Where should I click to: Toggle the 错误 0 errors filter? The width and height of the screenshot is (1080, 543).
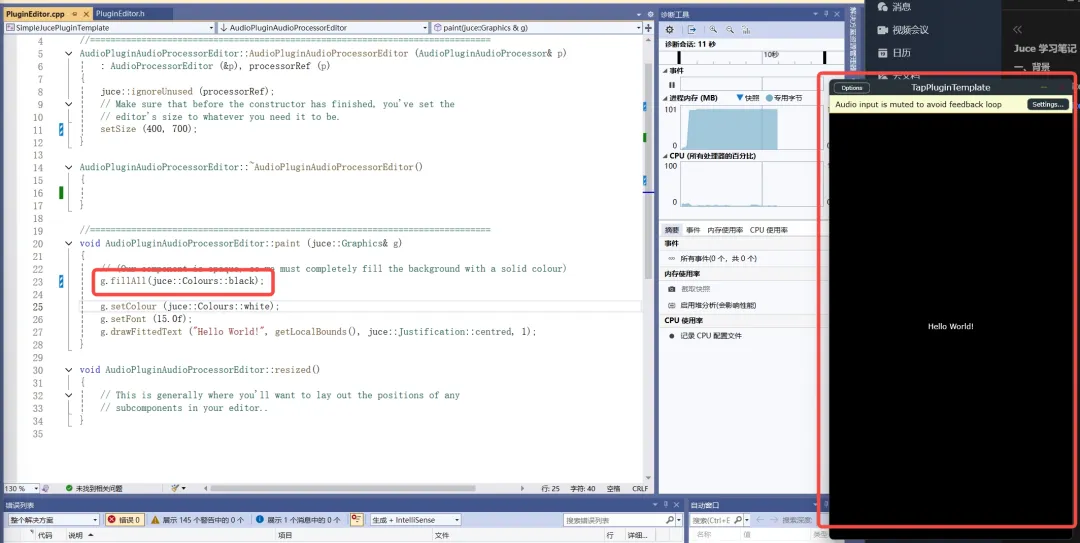pyautogui.click(x=125, y=520)
